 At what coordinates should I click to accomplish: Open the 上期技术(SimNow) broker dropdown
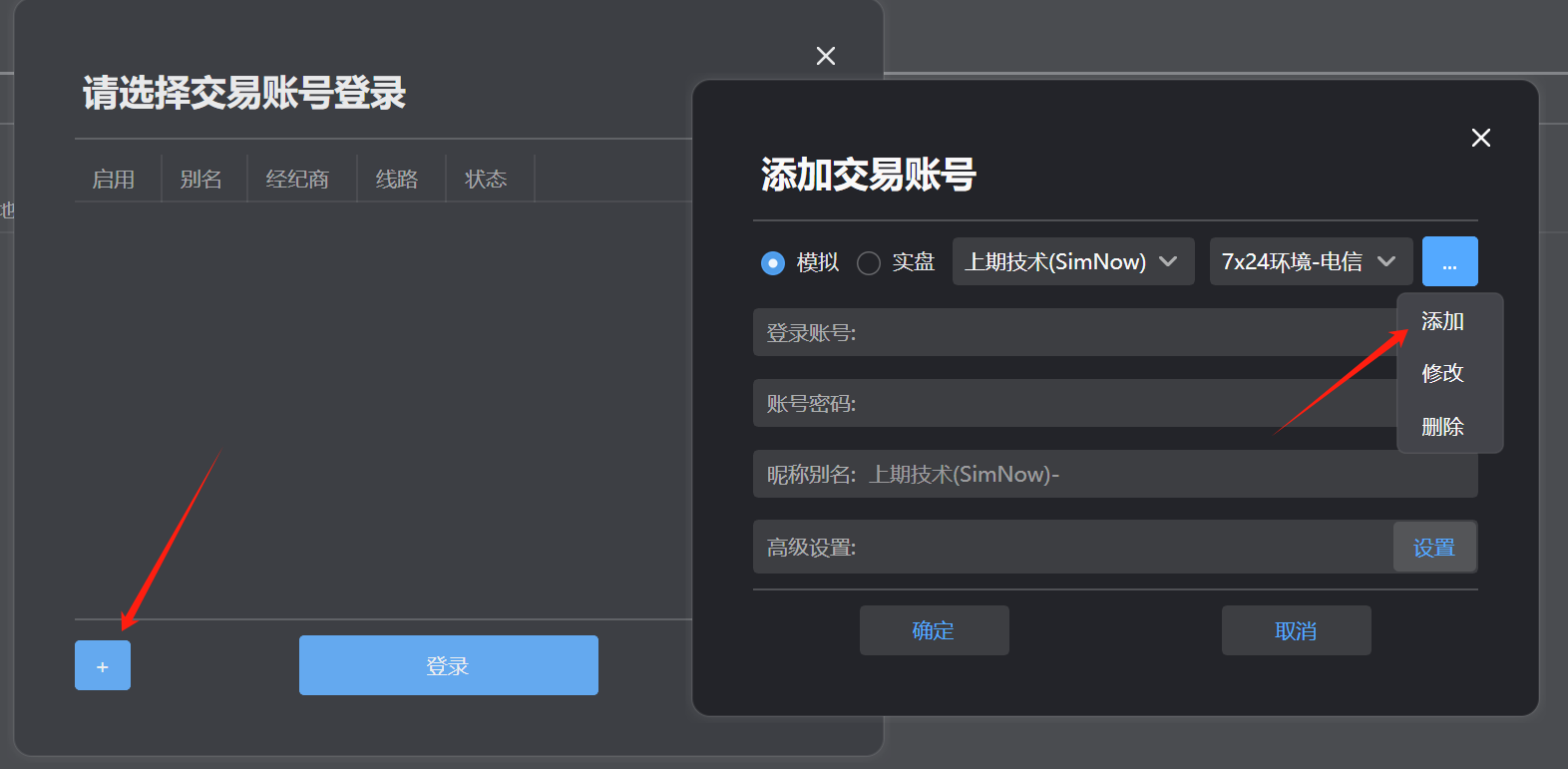pyautogui.click(x=1072, y=262)
